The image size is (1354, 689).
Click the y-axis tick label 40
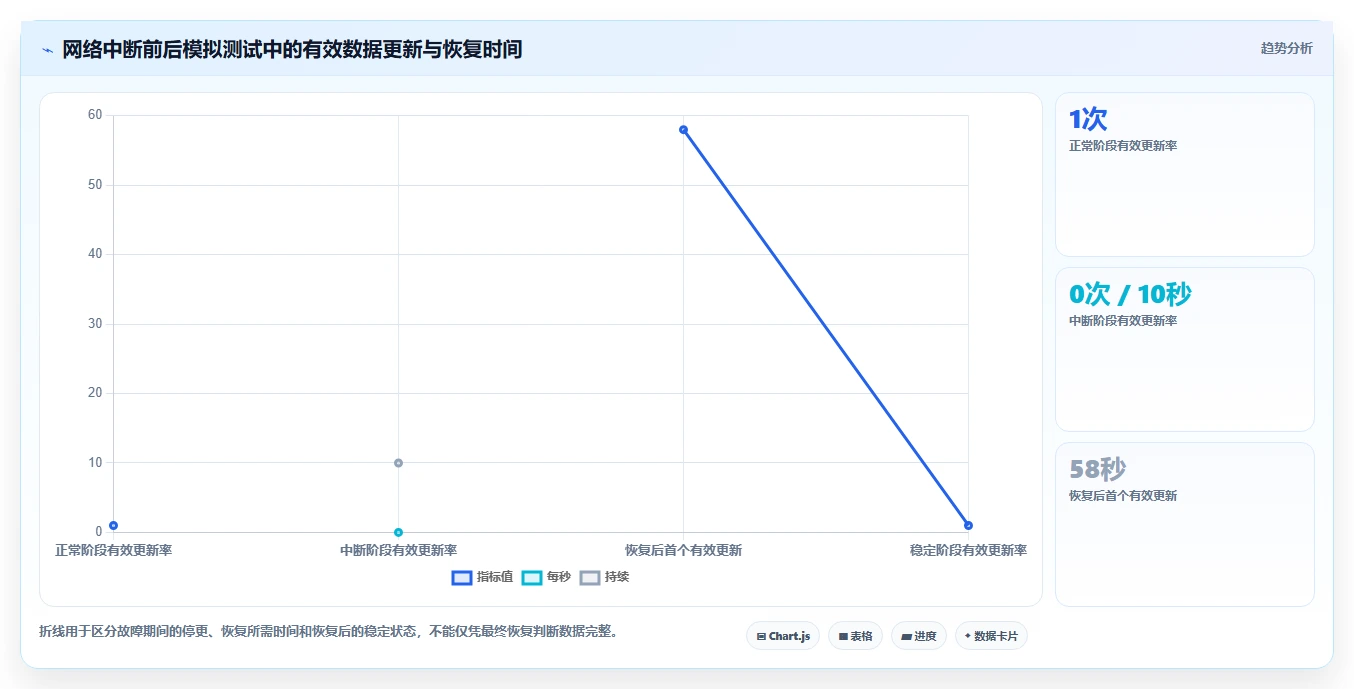point(95,254)
